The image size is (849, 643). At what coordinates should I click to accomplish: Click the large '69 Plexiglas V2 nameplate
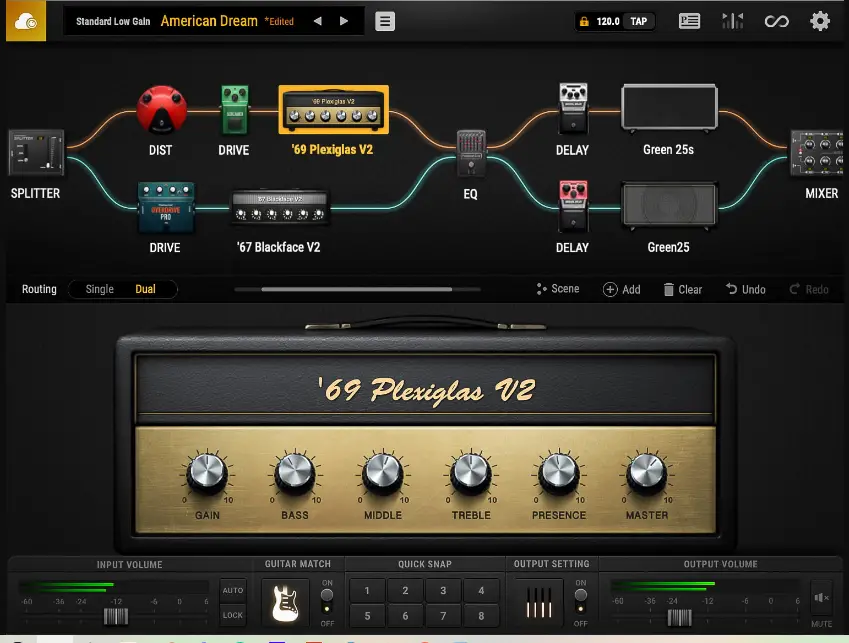pyautogui.click(x=426, y=389)
